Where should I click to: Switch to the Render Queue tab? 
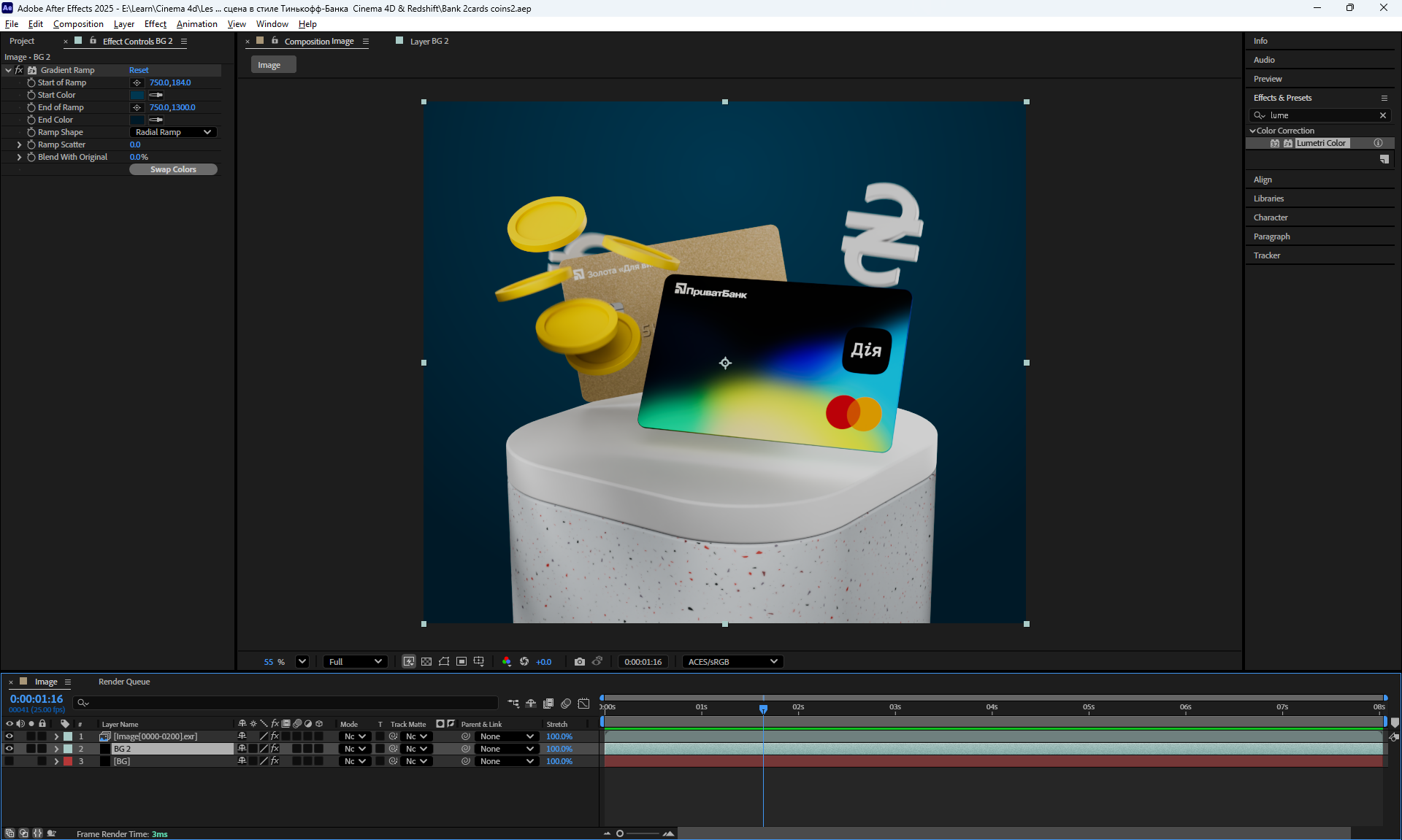click(x=124, y=682)
